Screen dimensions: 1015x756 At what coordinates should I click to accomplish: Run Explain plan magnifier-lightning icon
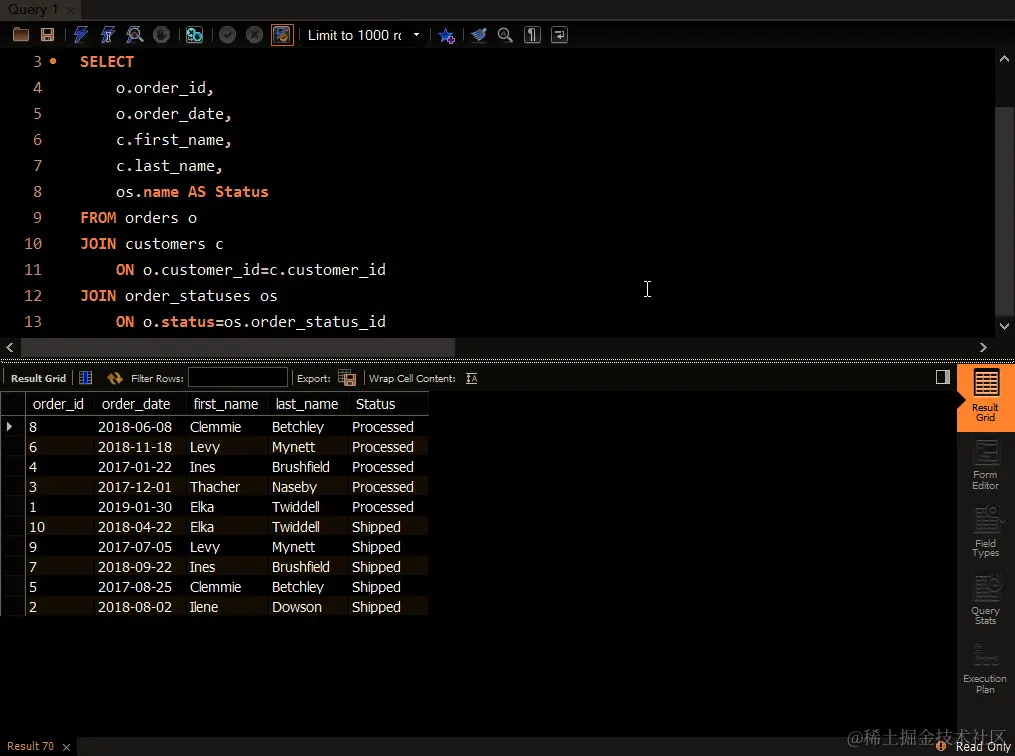pos(135,35)
